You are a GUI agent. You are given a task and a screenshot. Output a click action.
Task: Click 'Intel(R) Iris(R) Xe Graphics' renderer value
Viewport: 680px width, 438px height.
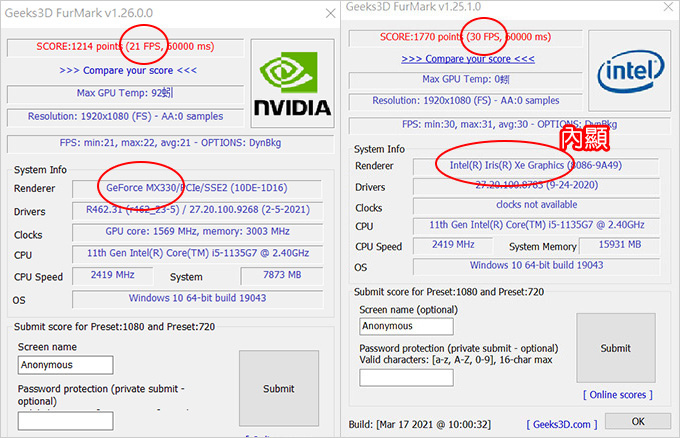(536, 165)
